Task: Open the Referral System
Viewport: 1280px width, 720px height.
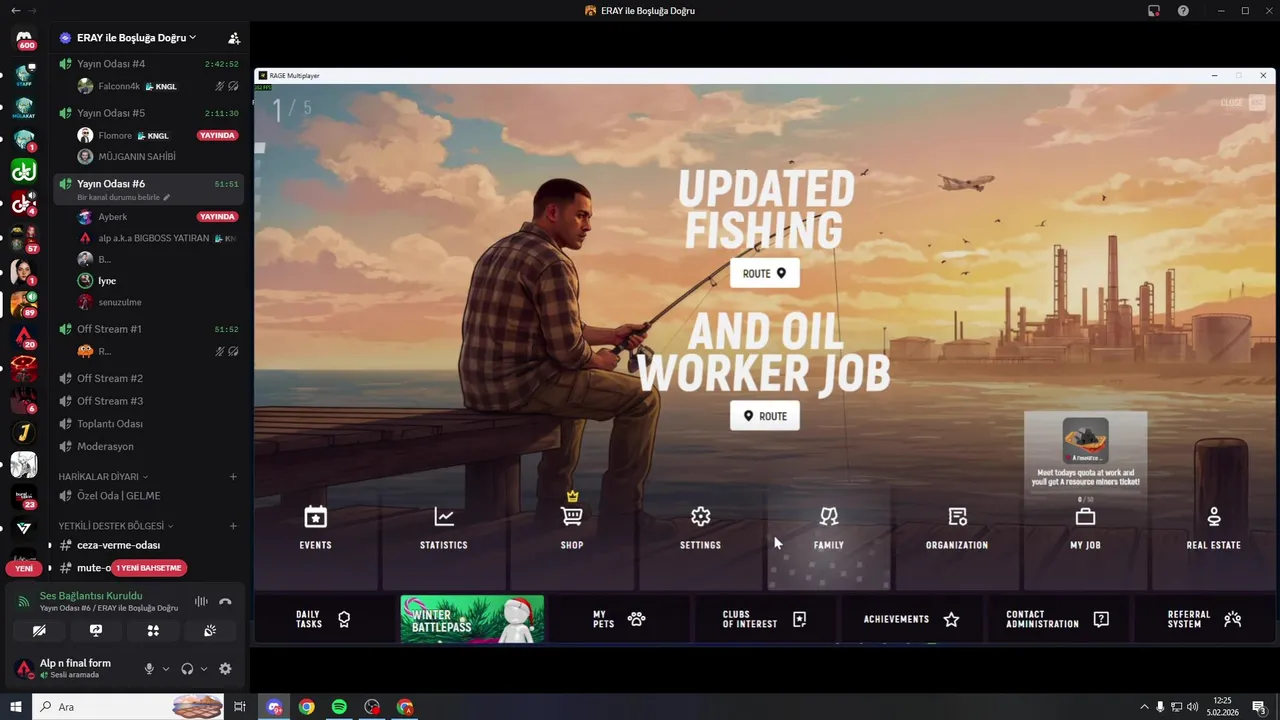Action: [1204, 619]
